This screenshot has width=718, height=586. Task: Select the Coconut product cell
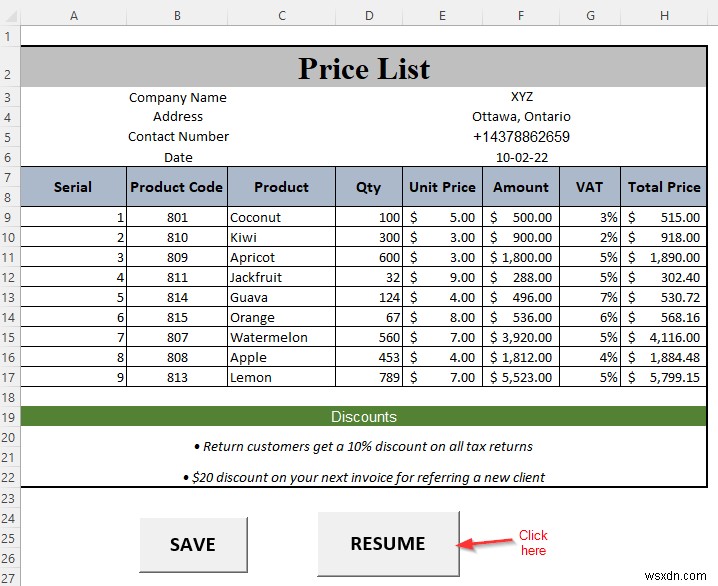tap(282, 217)
